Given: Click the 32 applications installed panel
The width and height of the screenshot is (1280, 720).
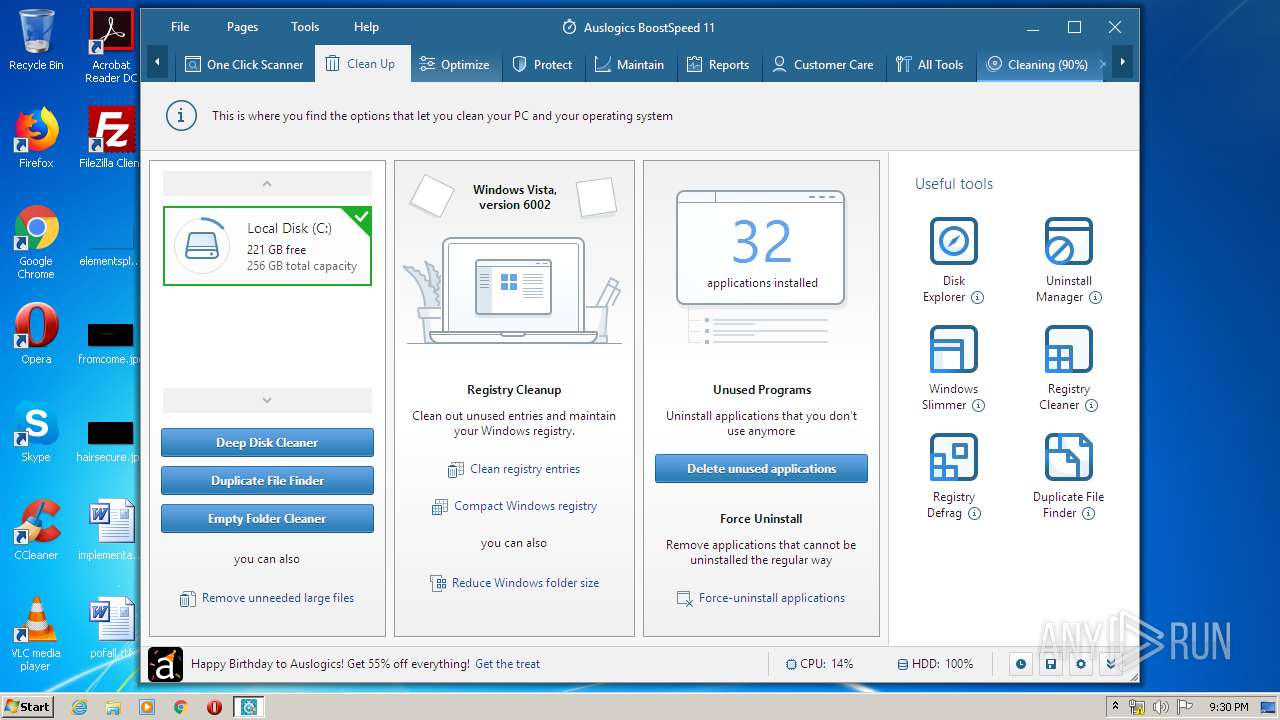Looking at the screenshot, I should [761, 247].
